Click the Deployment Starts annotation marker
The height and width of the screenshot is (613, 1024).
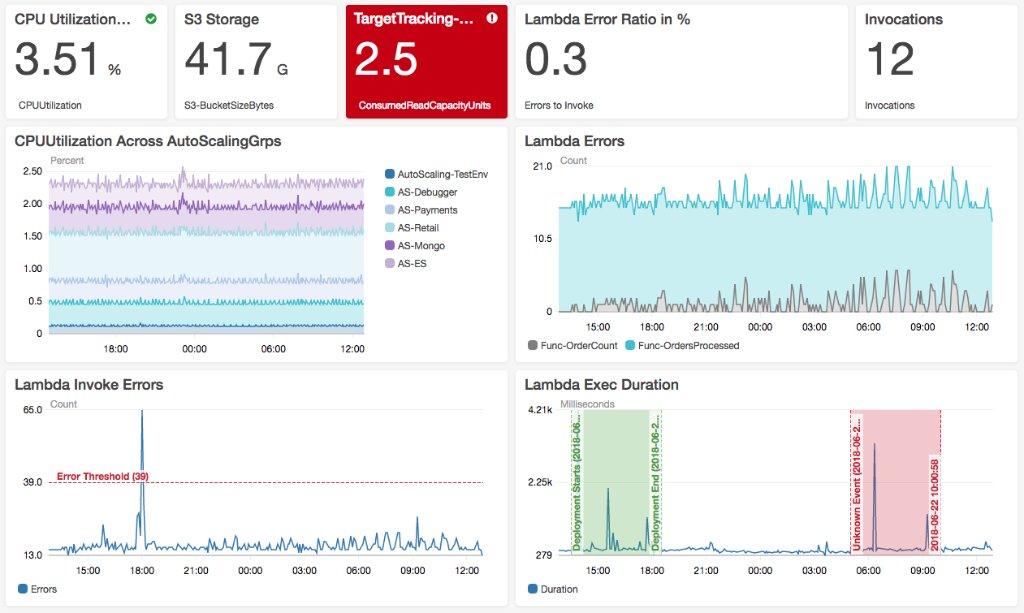[577, 485]
